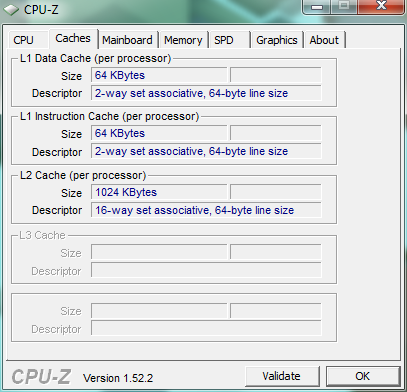The width and height of the screenshot is (407, 392).
Task: Click the OK button
Action: (363, 376)
